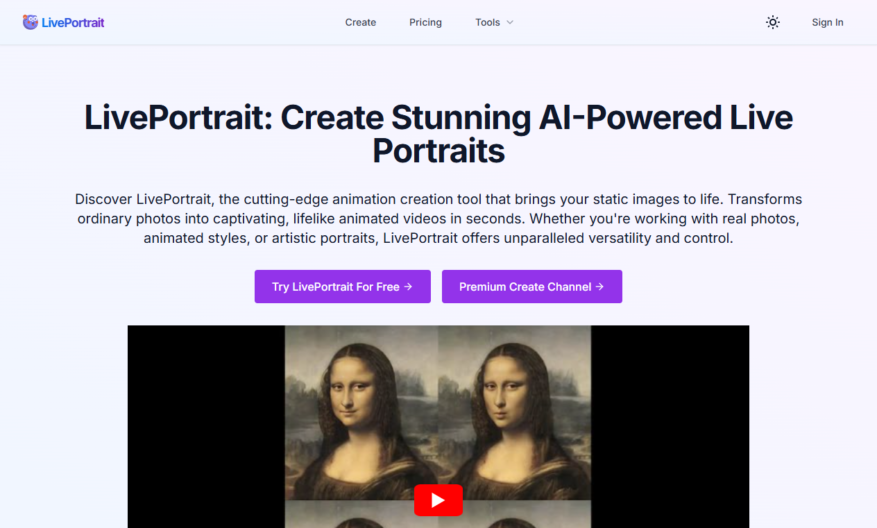877x528 pixels.
Task: Click the LivePortrait logo icon
Action: [30, 22]
